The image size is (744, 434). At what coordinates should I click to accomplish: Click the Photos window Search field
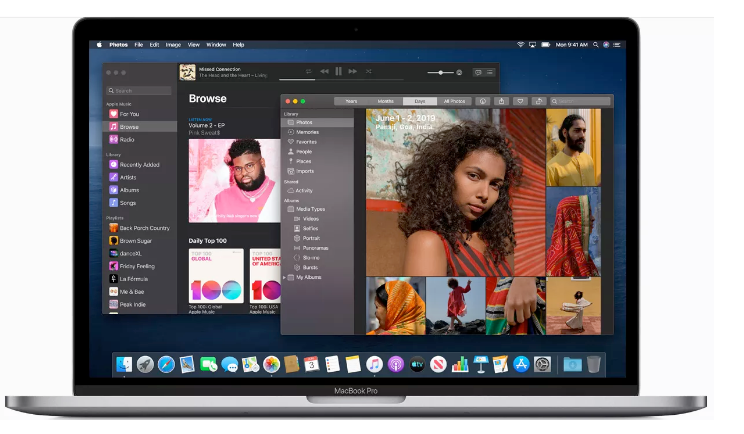[580, 101]
